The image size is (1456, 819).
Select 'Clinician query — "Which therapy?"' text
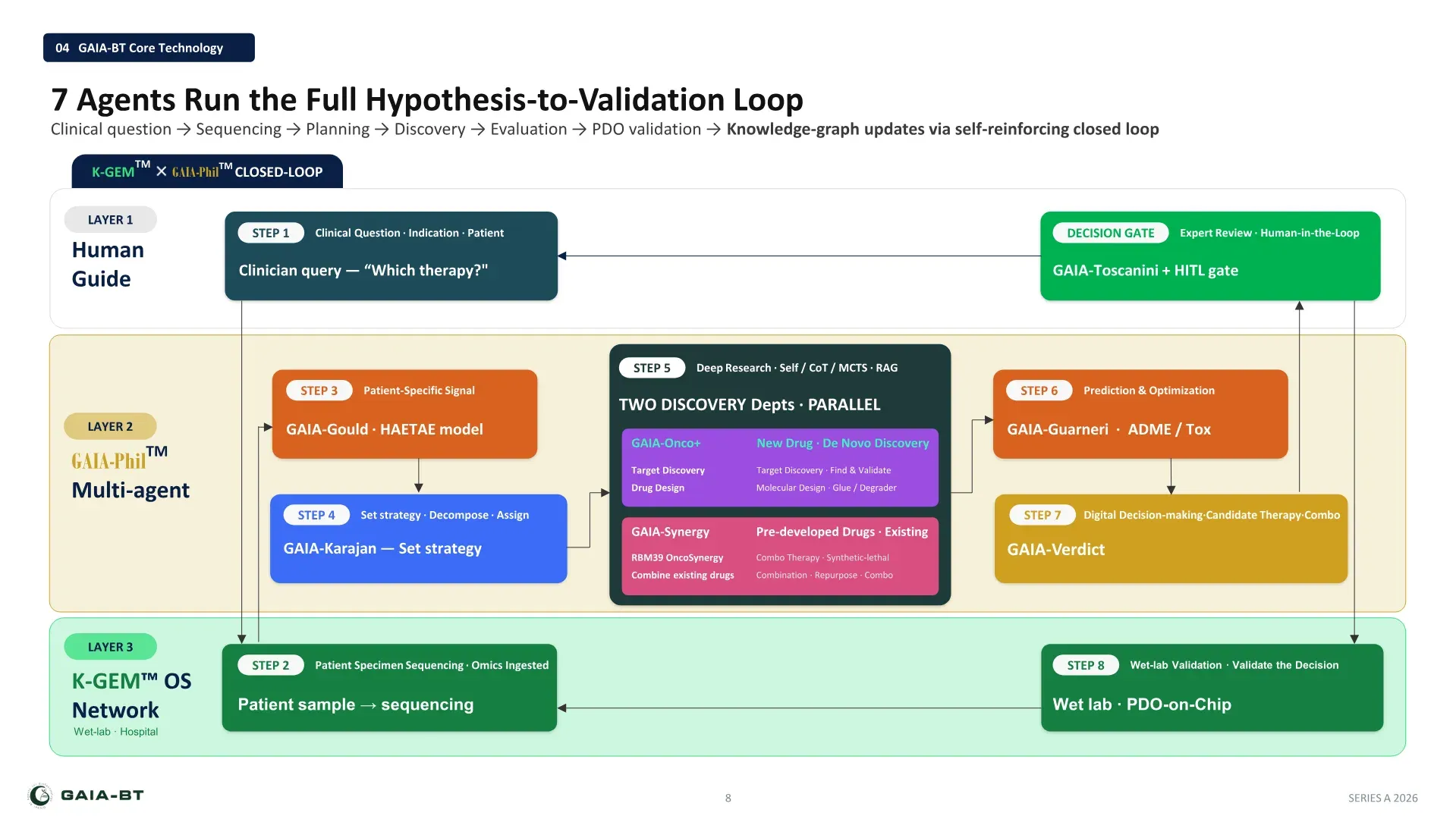(x=363, y=271)
